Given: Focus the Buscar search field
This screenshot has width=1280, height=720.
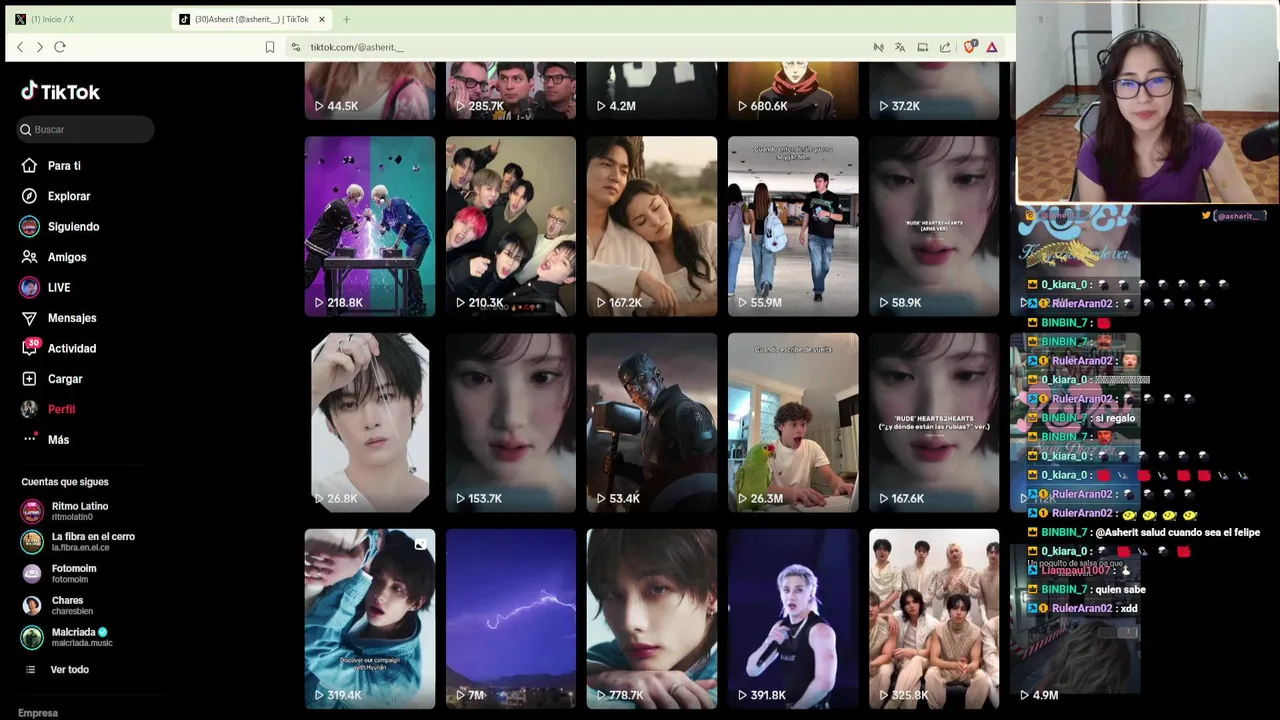Looking at the screenshot, I should 86,129.
